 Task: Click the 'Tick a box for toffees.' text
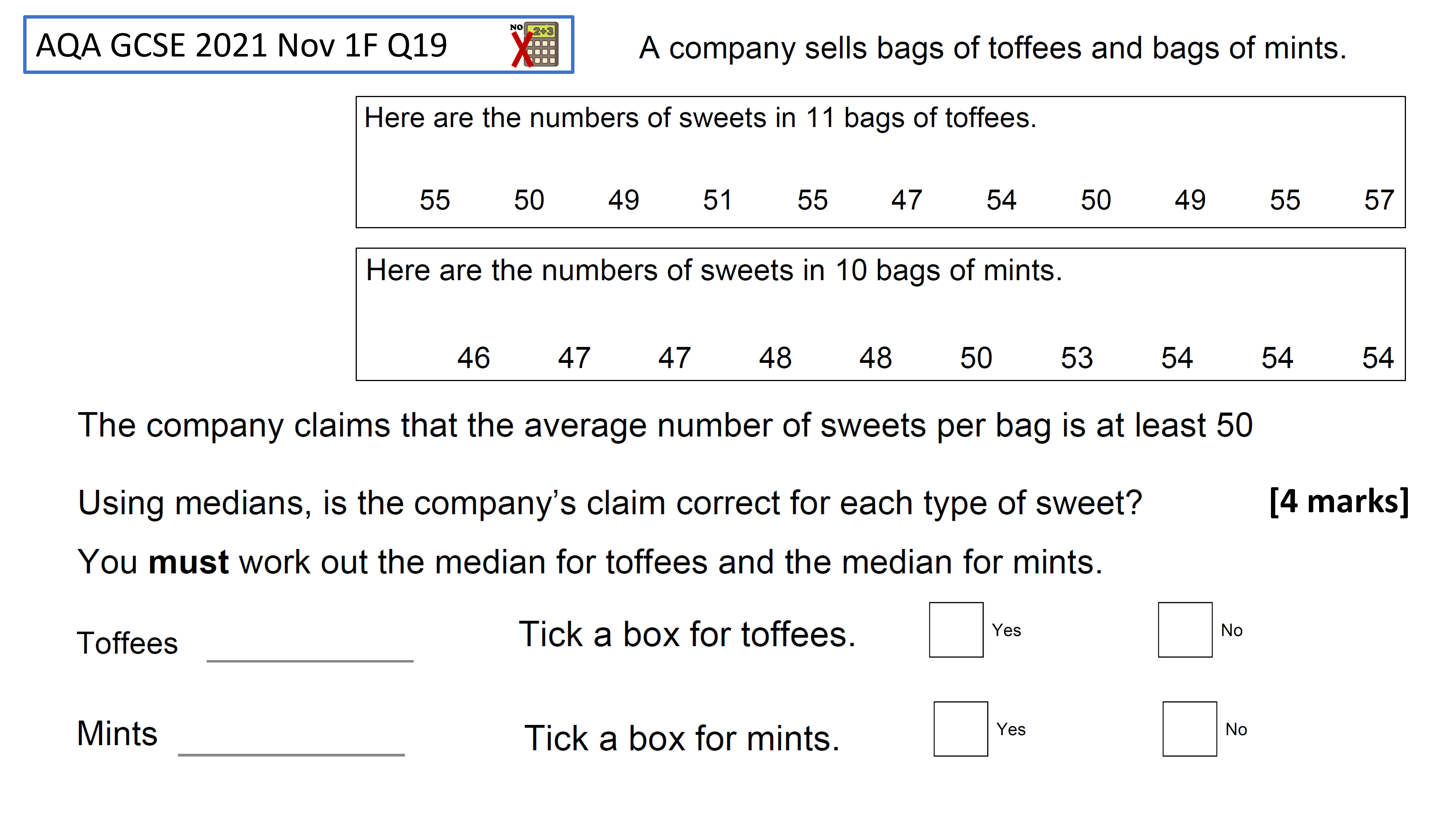(x=687, y=634)
